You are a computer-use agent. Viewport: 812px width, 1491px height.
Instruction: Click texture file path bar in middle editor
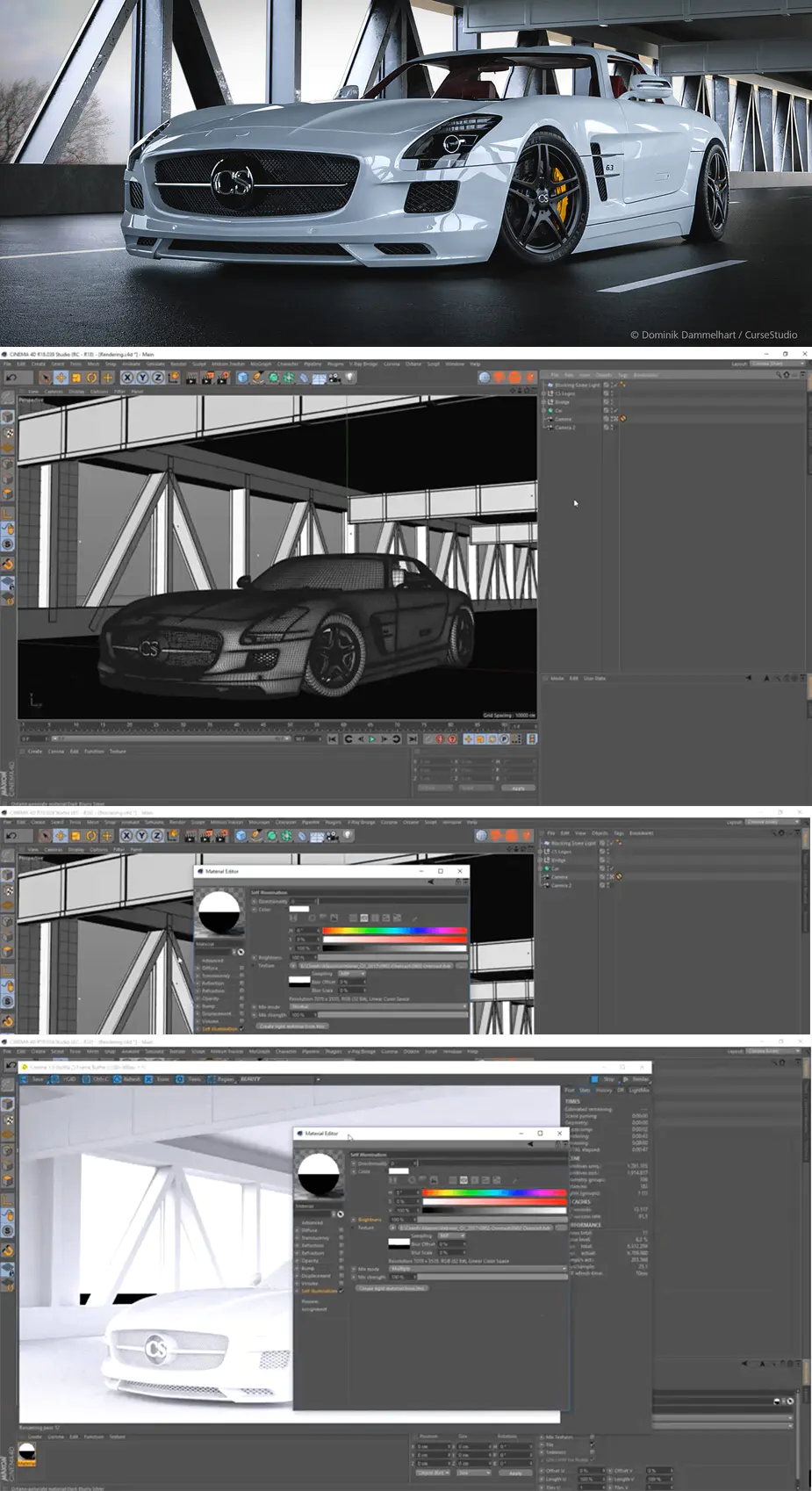tap(376, 966)
